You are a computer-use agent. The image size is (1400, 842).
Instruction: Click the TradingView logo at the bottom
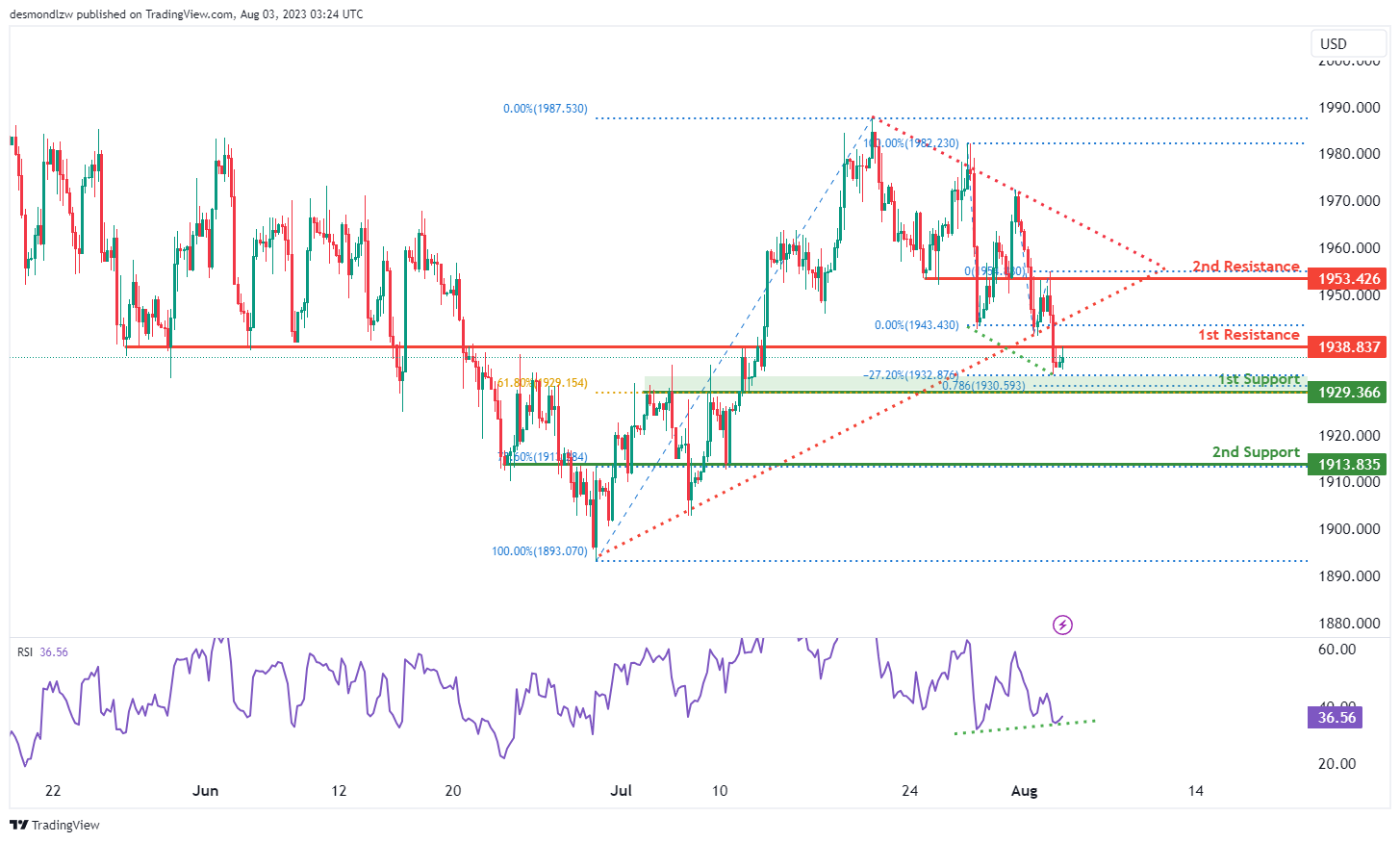(x=55, y=825)
